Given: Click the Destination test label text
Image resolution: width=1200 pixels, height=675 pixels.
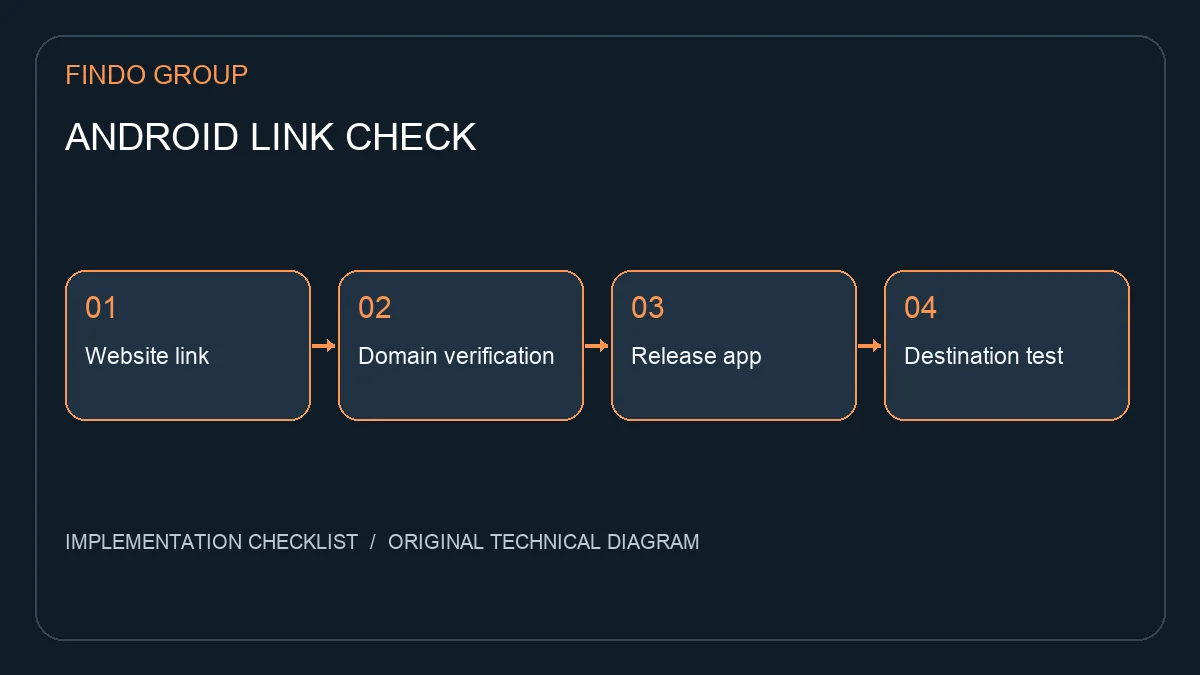Looking at the screenshot, I should (984, 356).
